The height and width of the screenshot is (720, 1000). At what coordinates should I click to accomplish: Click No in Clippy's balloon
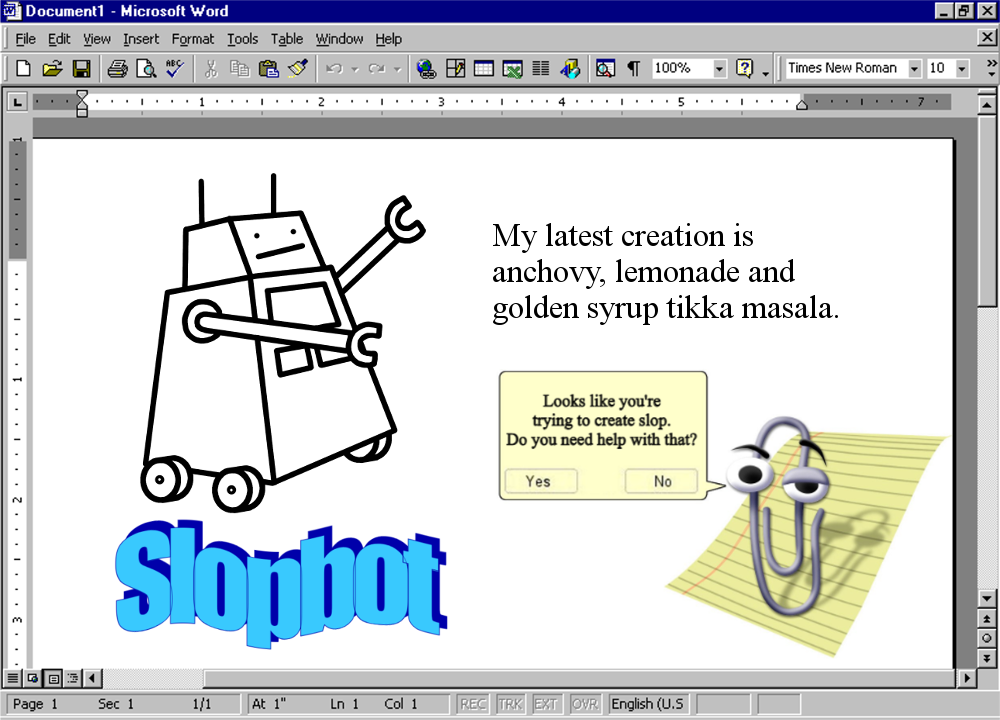[661, 481]
